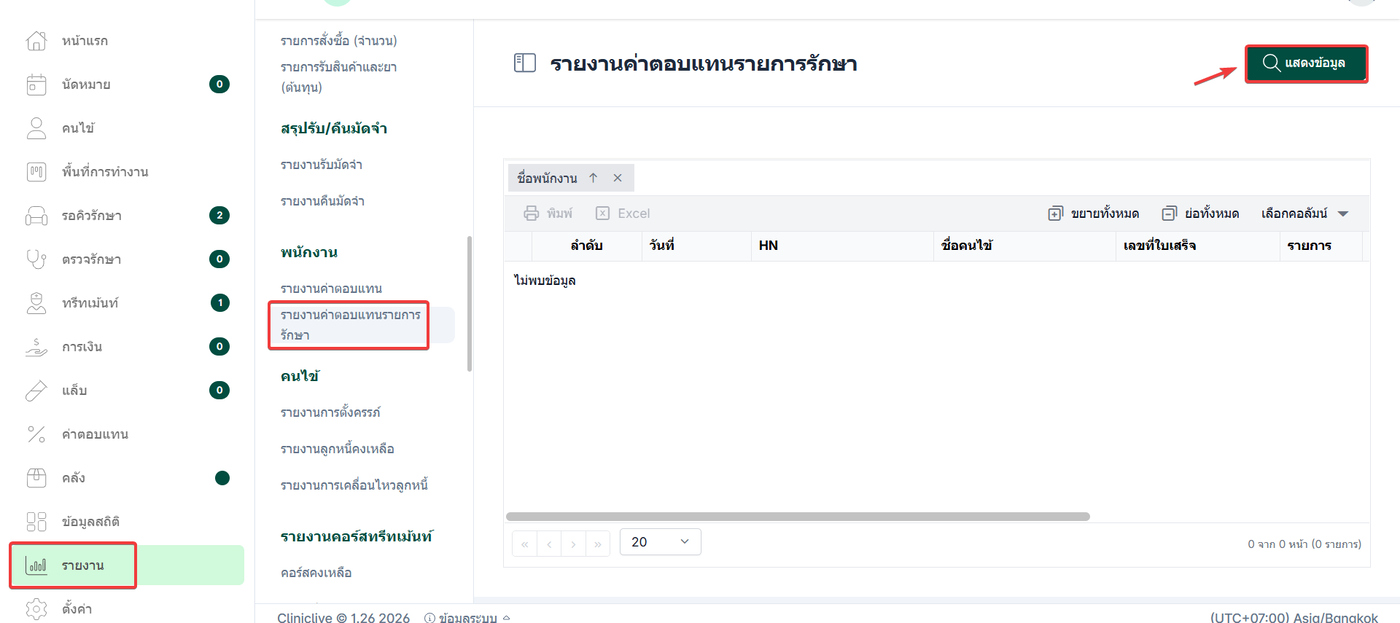Expand ข้อมูลระบบ in the footer
Image resolution: width=1400 pixels, height=623 pixels.
[x=468, y=618]
